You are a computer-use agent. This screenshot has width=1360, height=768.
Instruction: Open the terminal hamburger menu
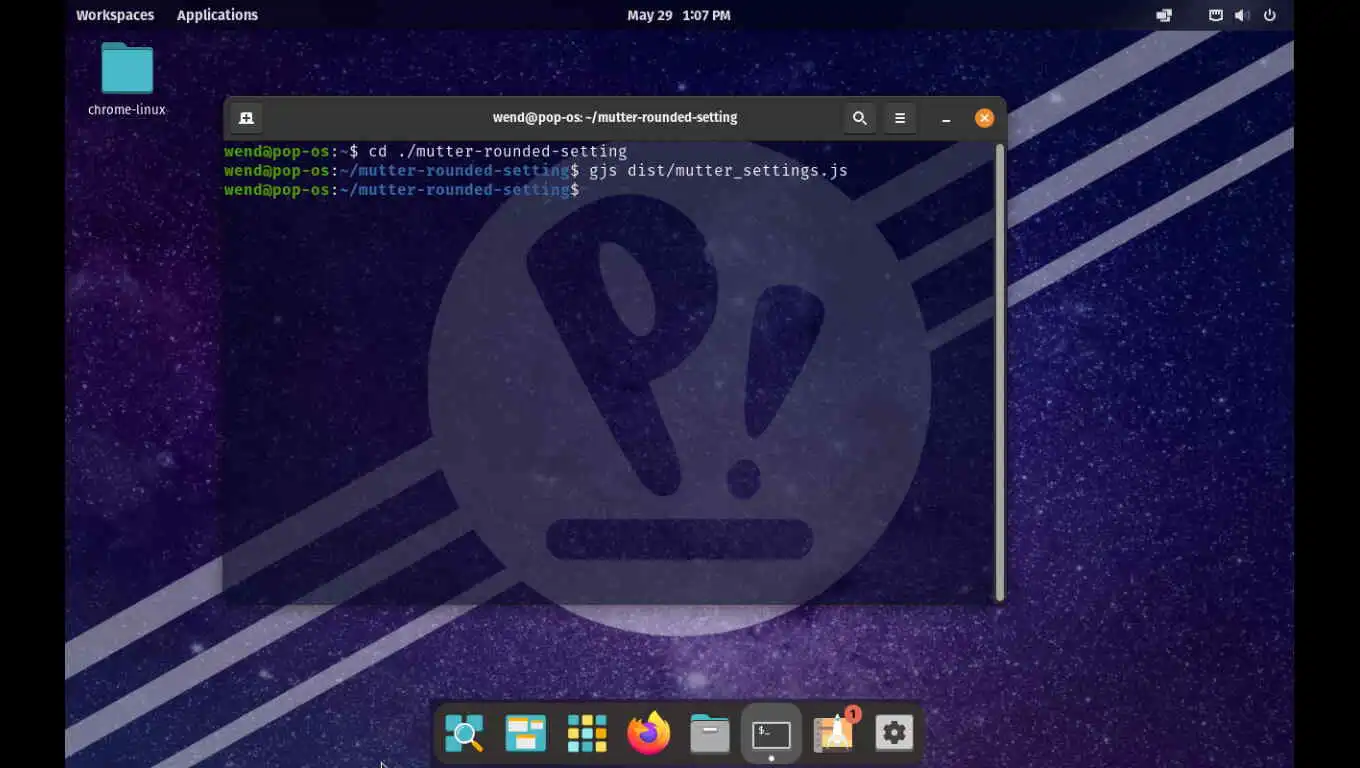(900, 118)
